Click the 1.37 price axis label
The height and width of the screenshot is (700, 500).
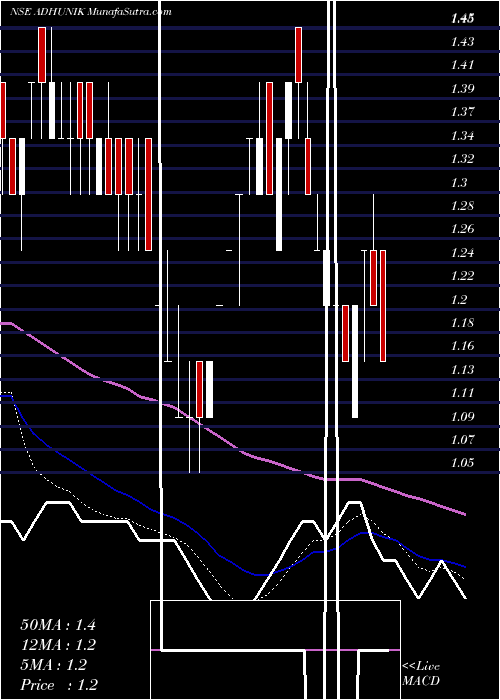tap(462, 112)
